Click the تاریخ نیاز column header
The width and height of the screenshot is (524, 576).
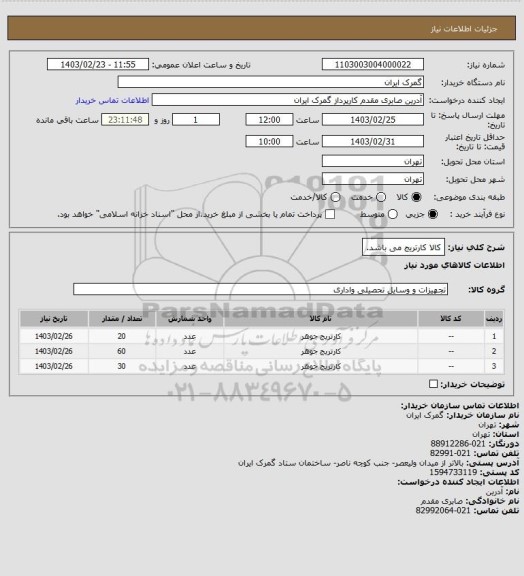pos(54,319)
